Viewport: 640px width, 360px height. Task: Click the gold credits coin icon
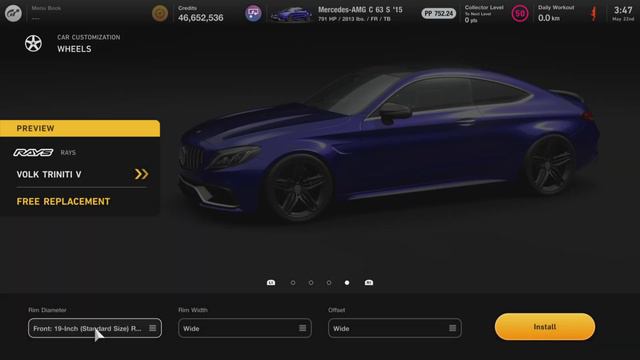pyautogui.click(x=160, y=13)
